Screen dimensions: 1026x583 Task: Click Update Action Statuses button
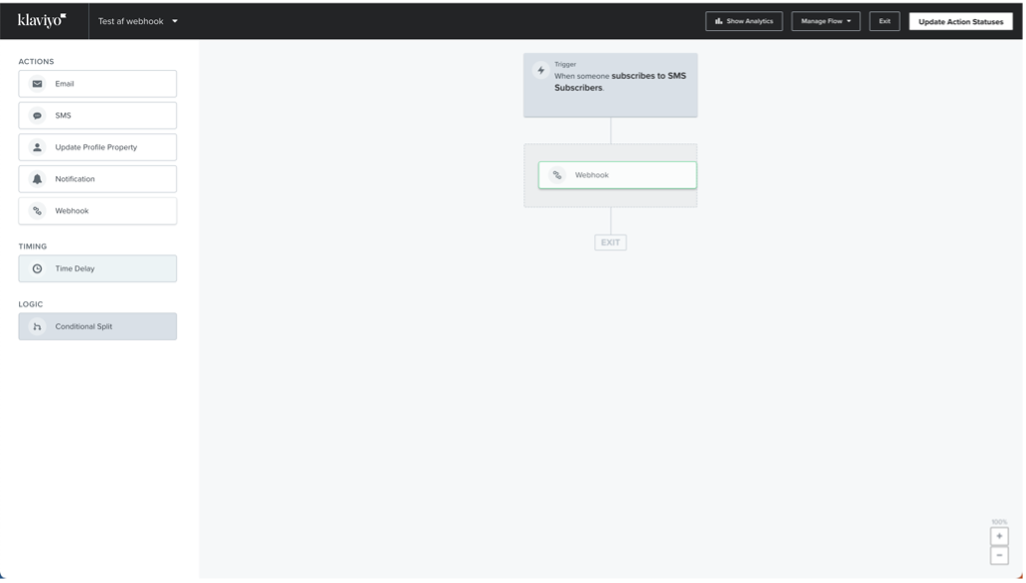(x=961, y=21)
